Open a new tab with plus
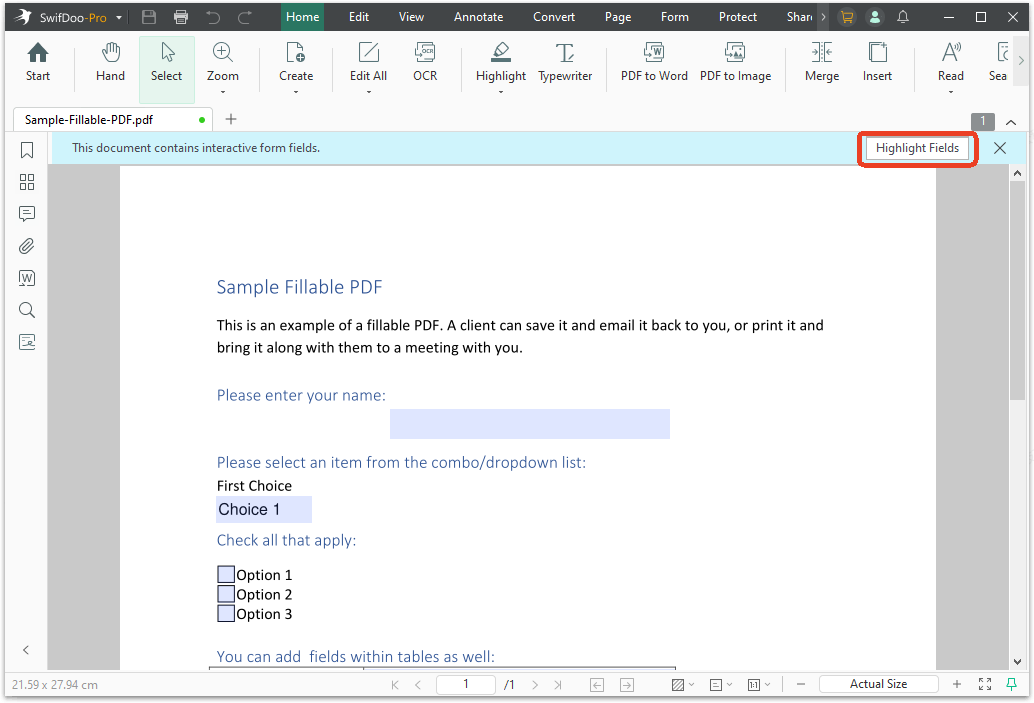Image resolution: width=1034 pixels, height=703 pixels. point(231,119)
